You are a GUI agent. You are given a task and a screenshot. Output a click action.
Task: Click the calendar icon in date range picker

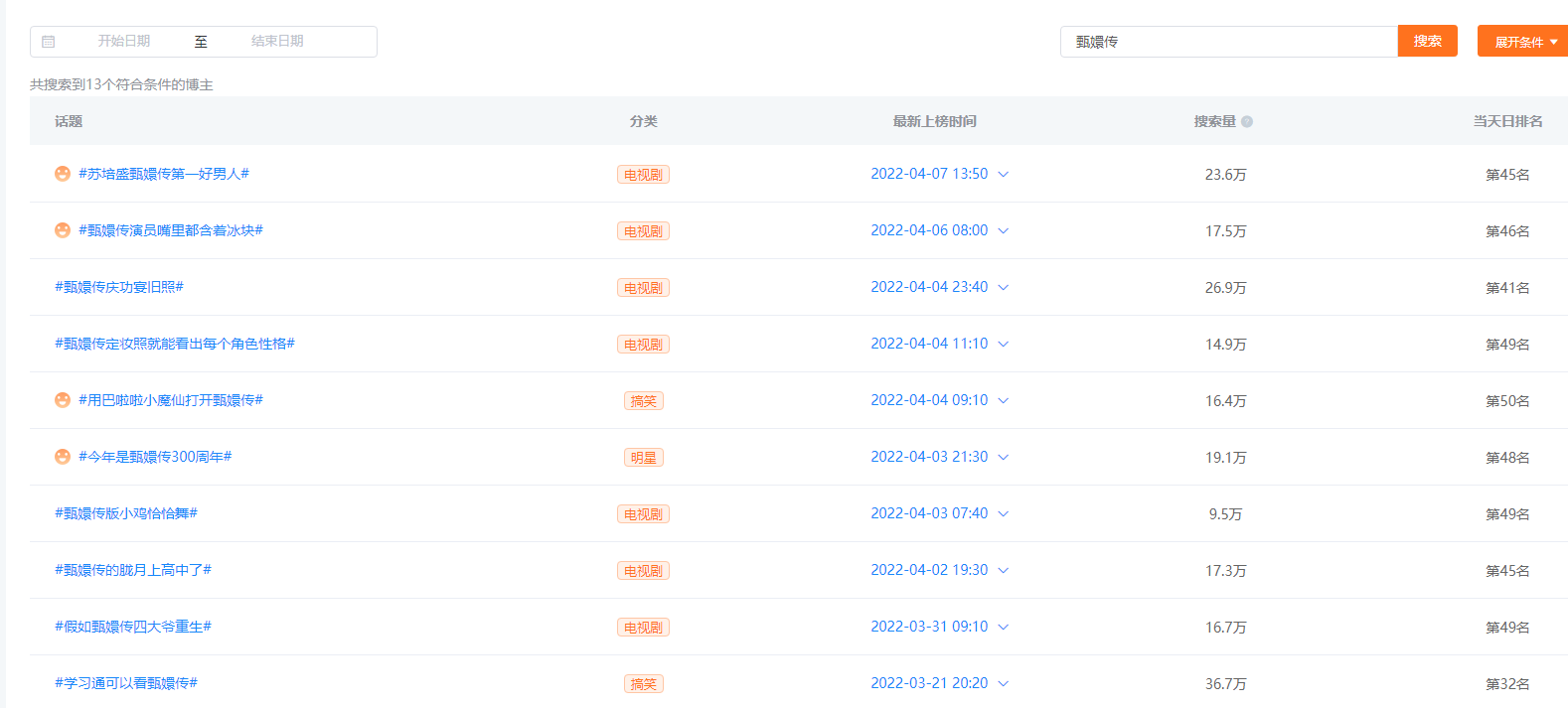(49, 42)
